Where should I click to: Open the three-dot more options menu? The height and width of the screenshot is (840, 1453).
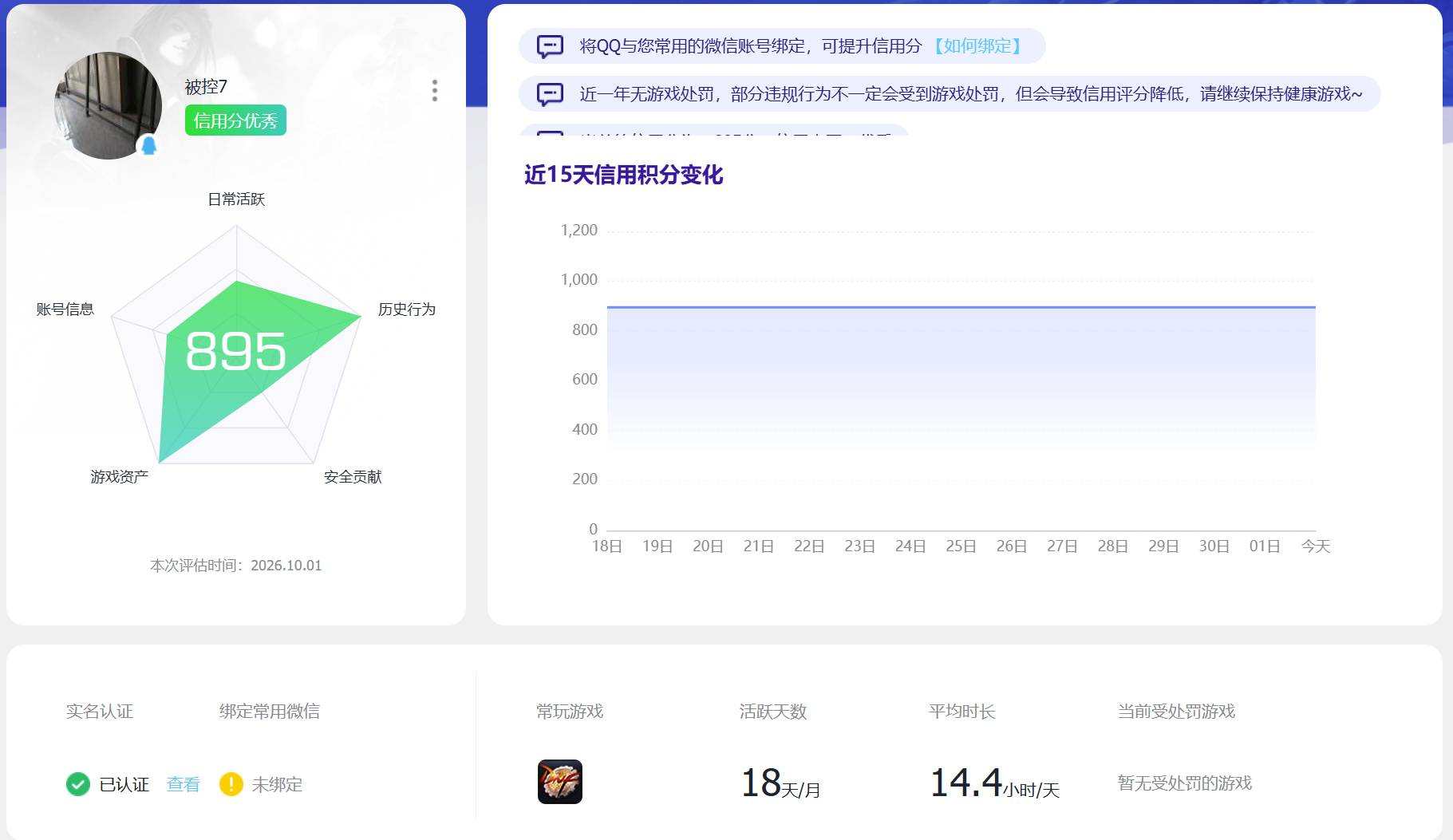435,90
